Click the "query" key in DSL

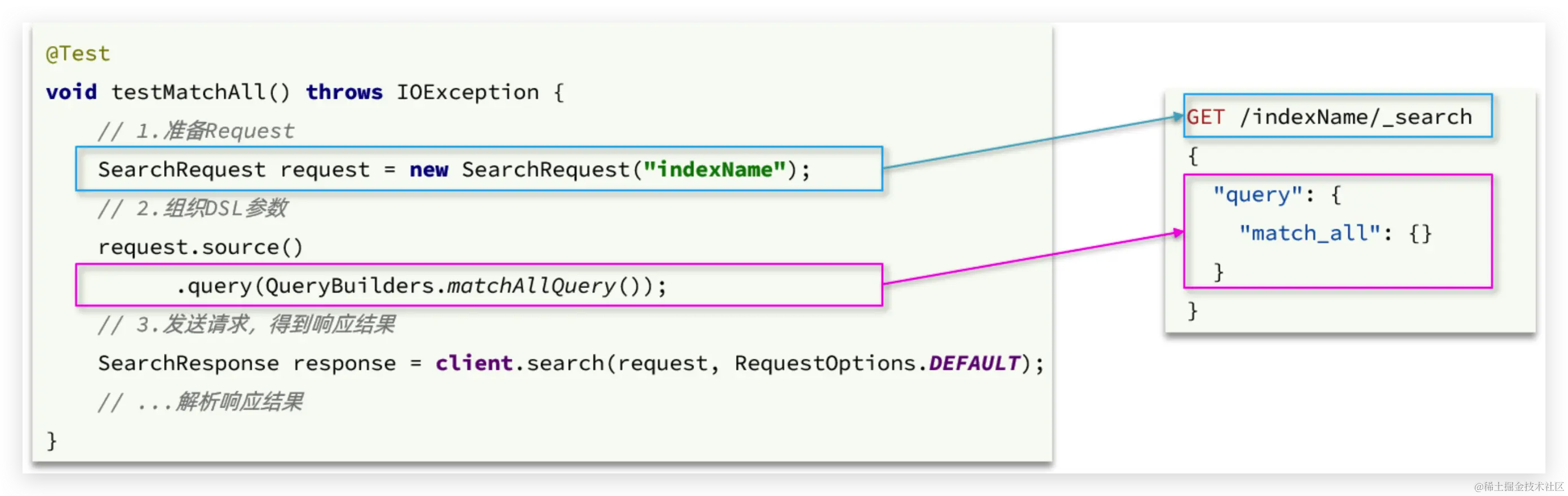coord(1257,195)
